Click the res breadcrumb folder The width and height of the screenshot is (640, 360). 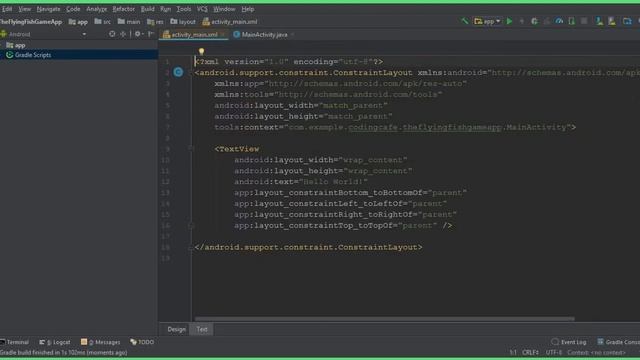tap(156, 22)
